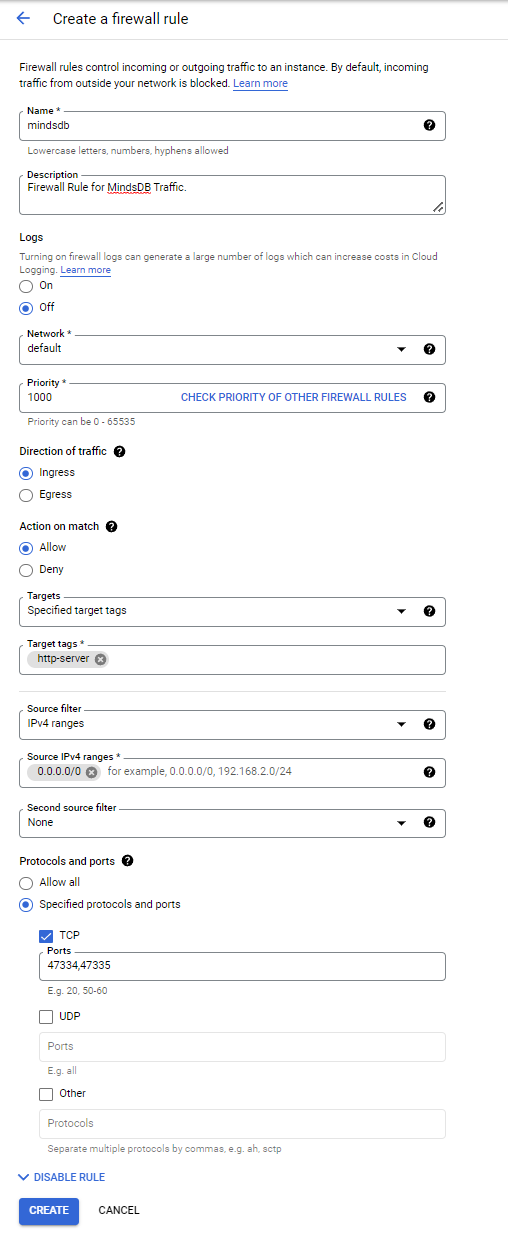The width and height of the screenshot is (508, 1240).
Task: Show help for Direction of traffic
Action: point(120,451)
